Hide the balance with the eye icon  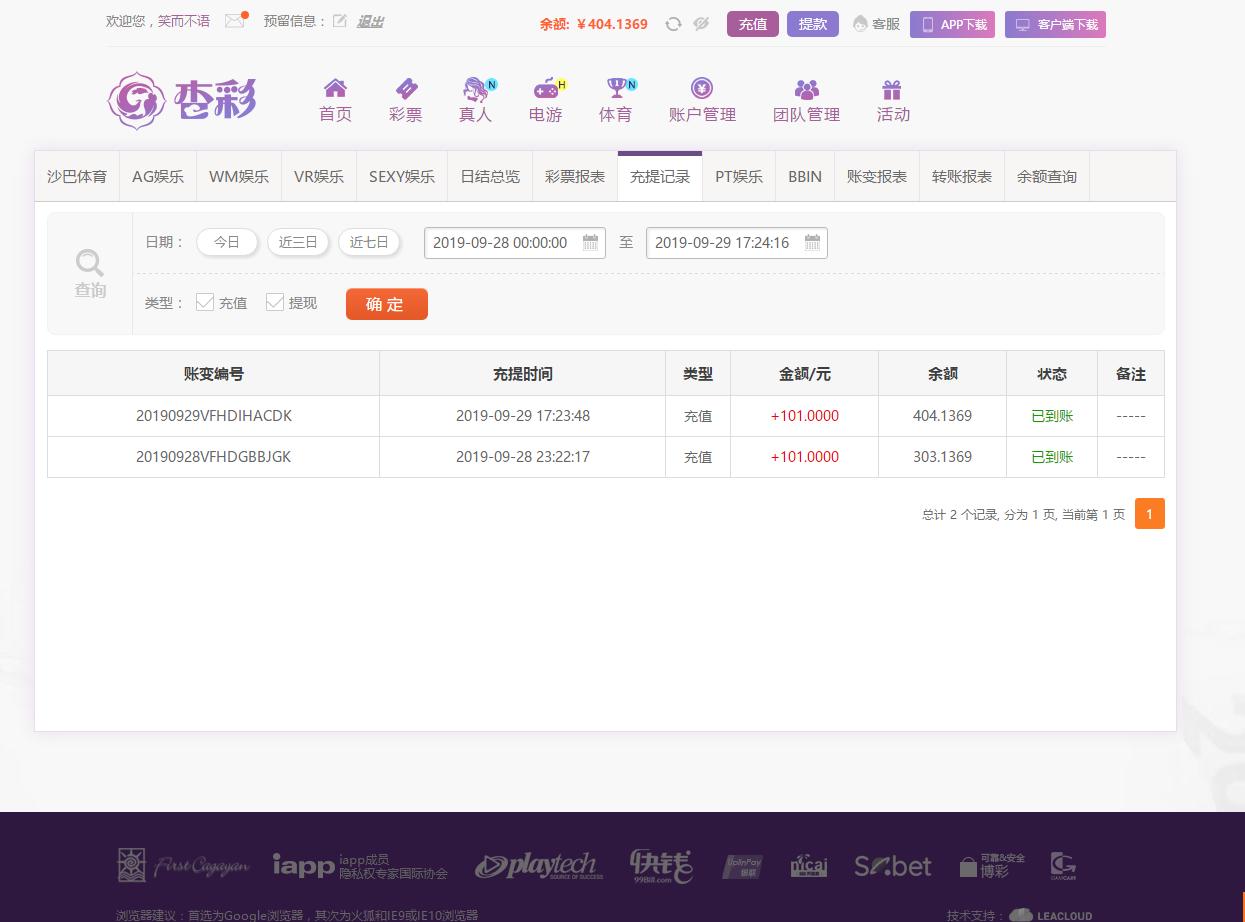tap(702, 24)
